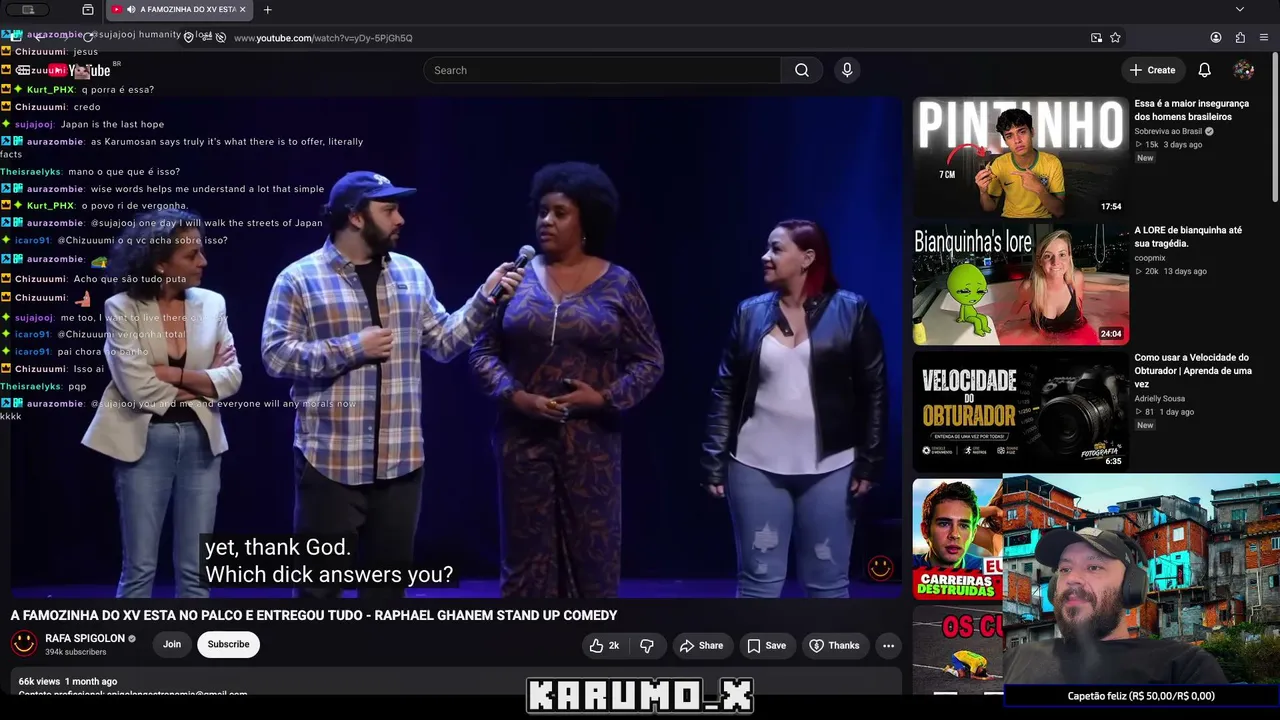This screenshot has width=1280, height=720.
Task: Dislike the video with thumbs down
Action: 646,646
